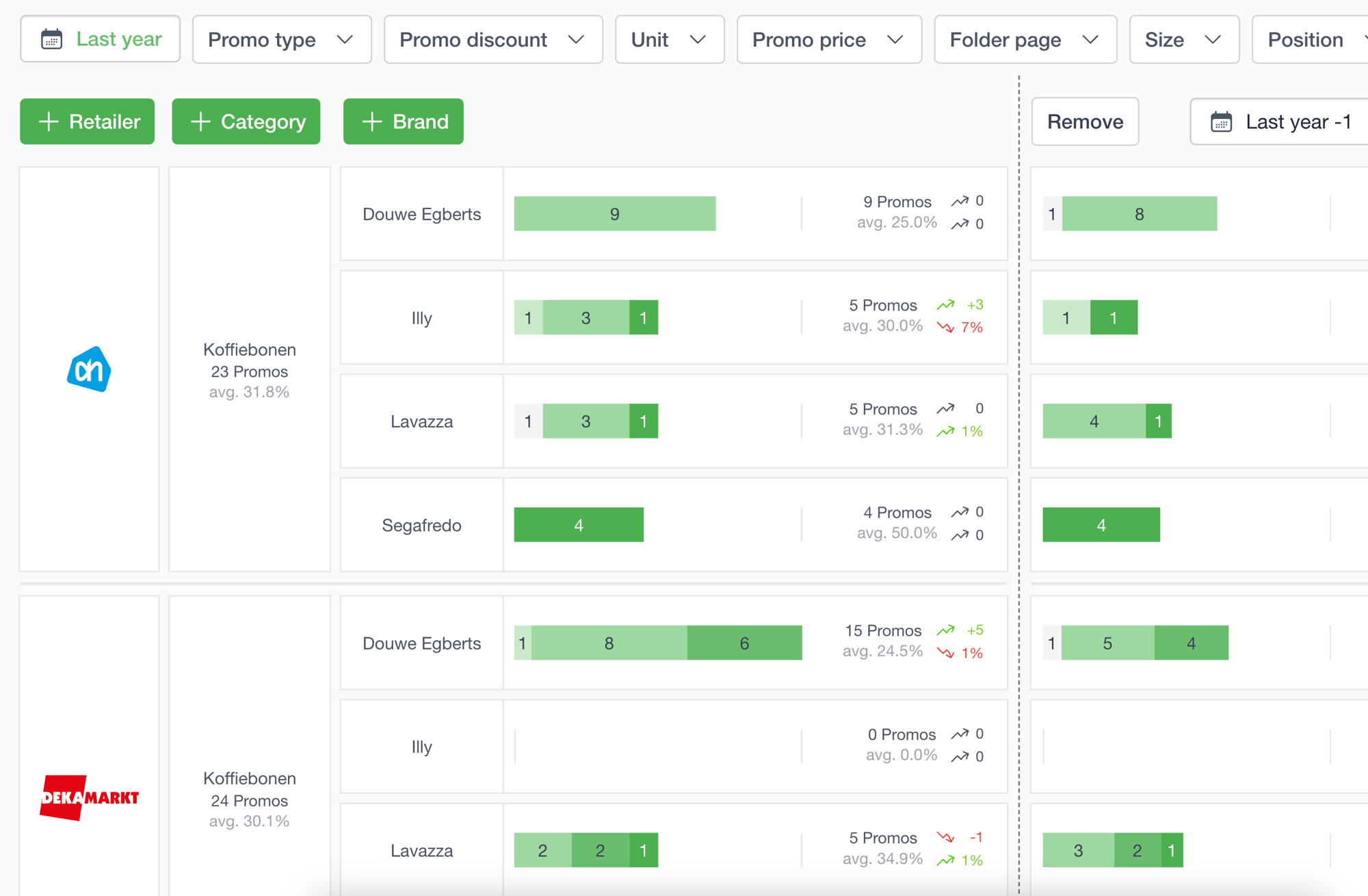
Task: Add a Brand
Action: point(404,122)
